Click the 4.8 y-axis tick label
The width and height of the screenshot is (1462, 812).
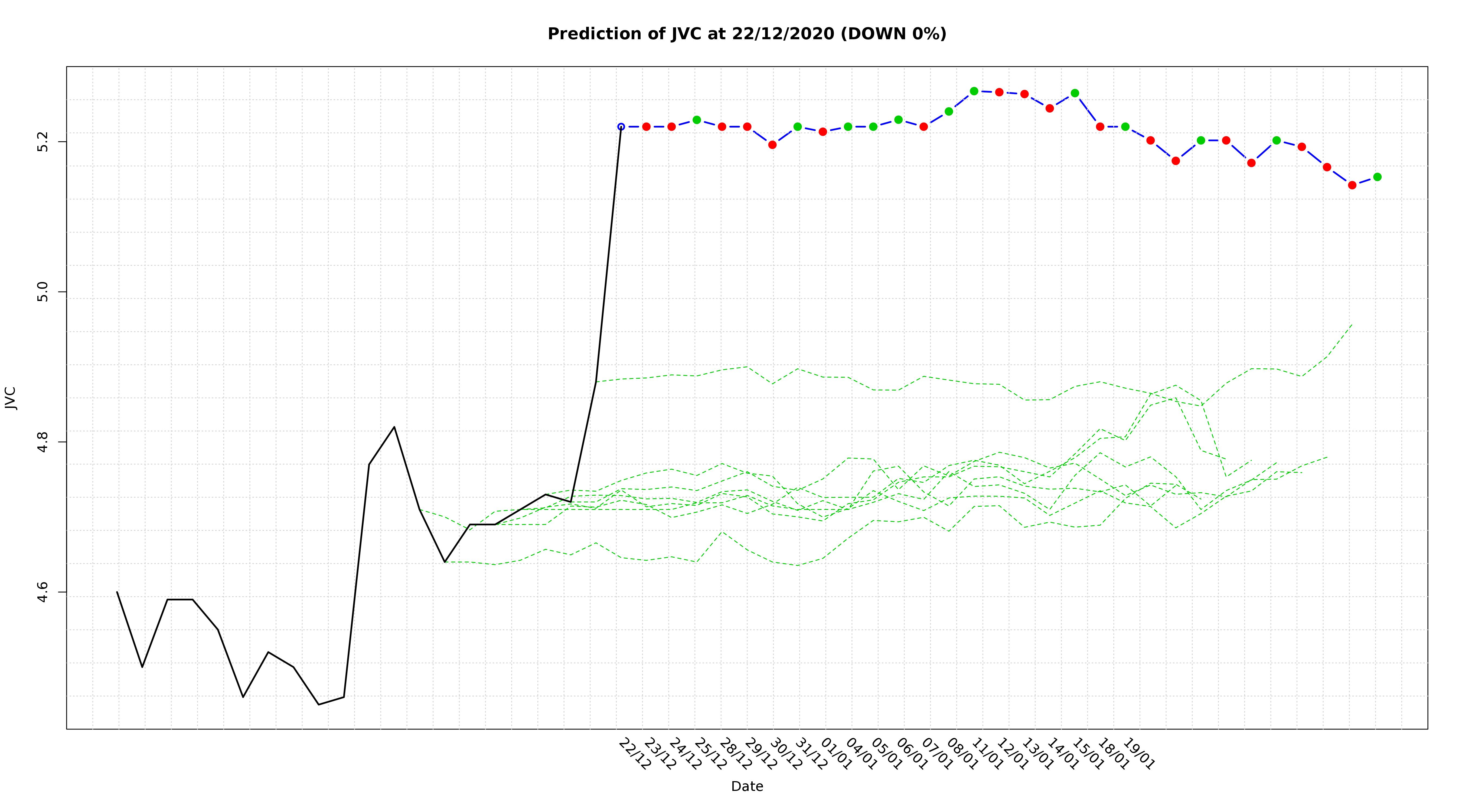(x=43, y=442)
